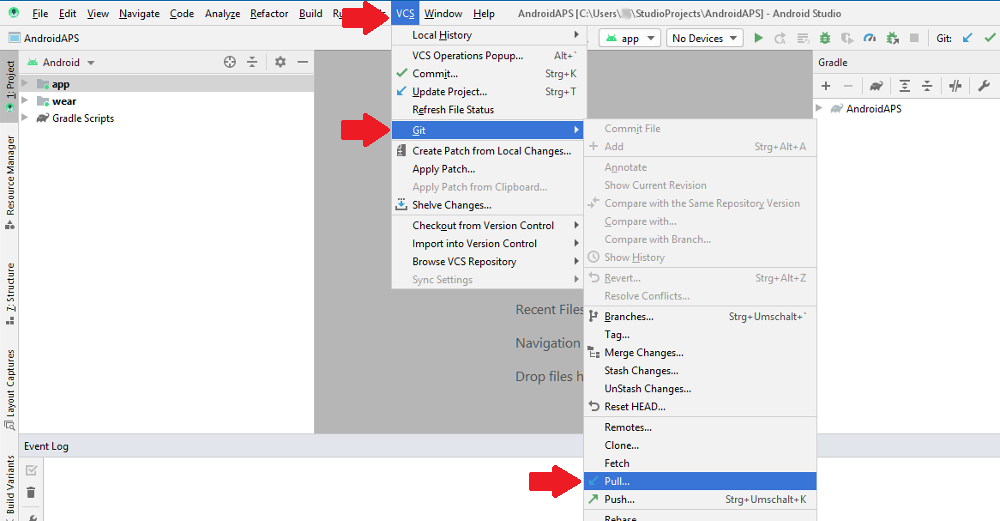Hide the Project panel with minus icon

tap(302, 62)
